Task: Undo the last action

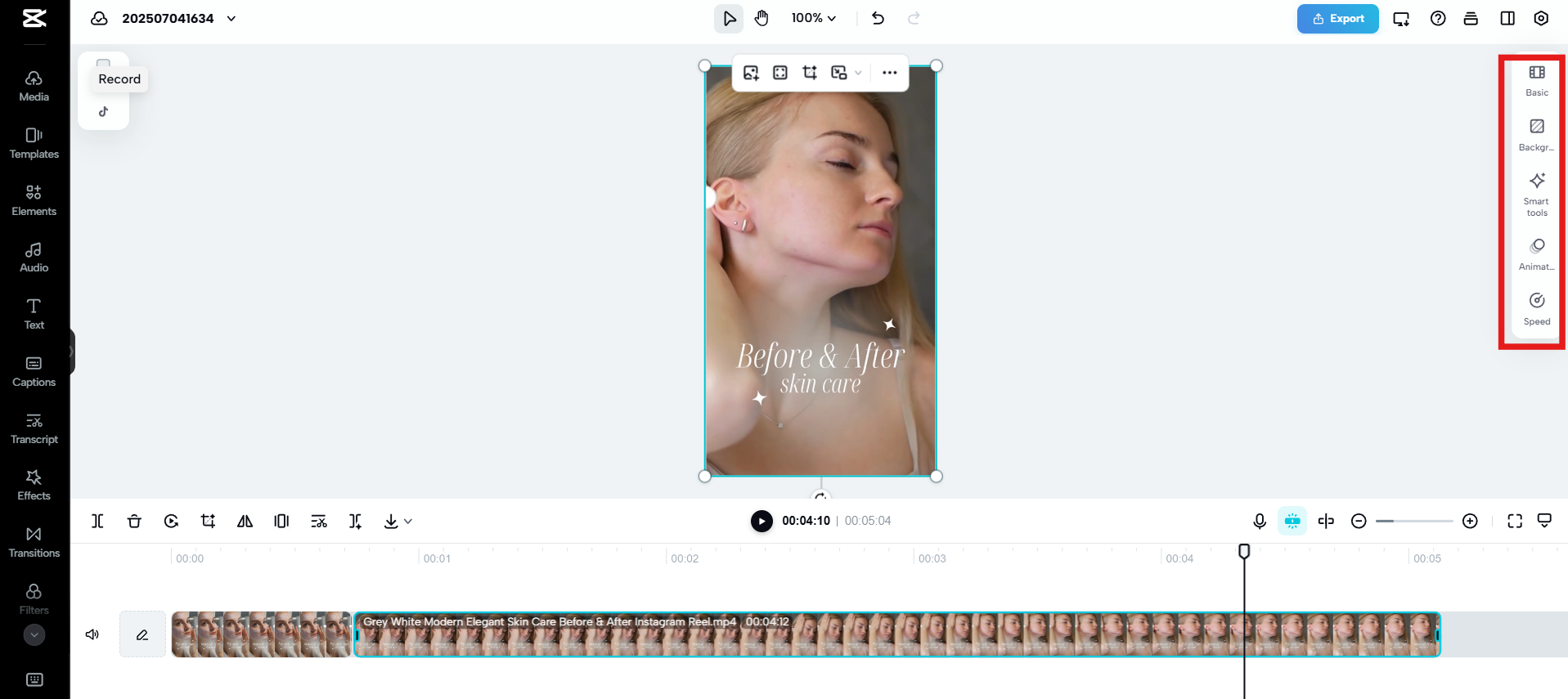Action: pos(878,18)
